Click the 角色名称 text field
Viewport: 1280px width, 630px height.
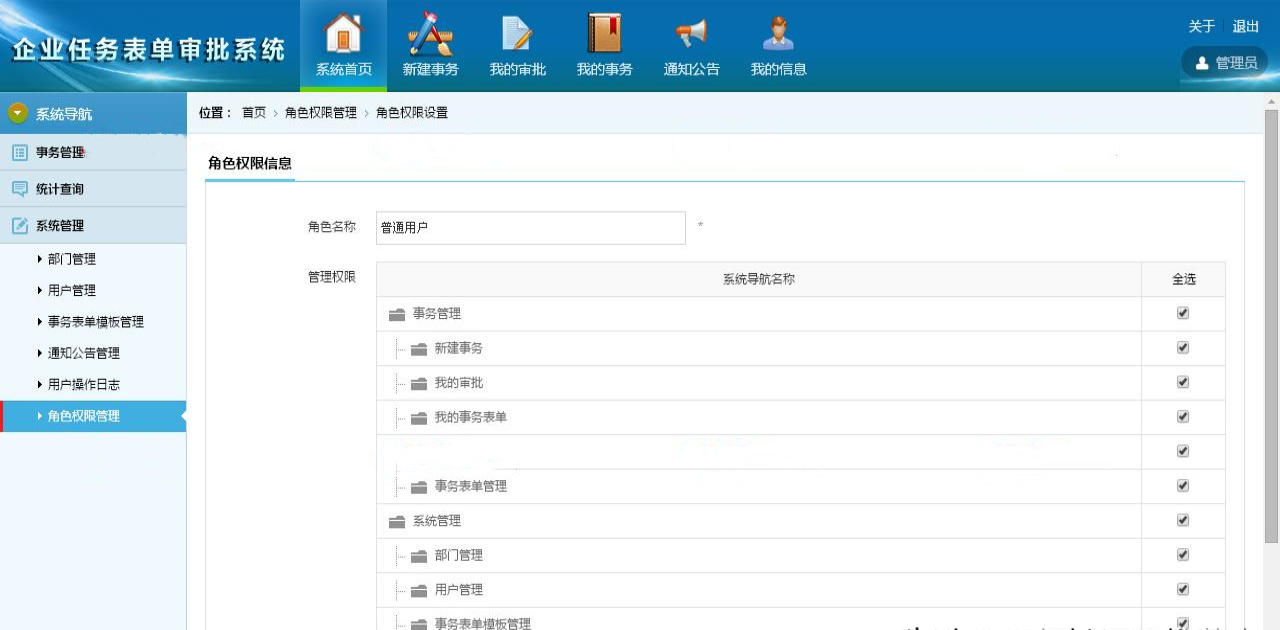point(530,228)
